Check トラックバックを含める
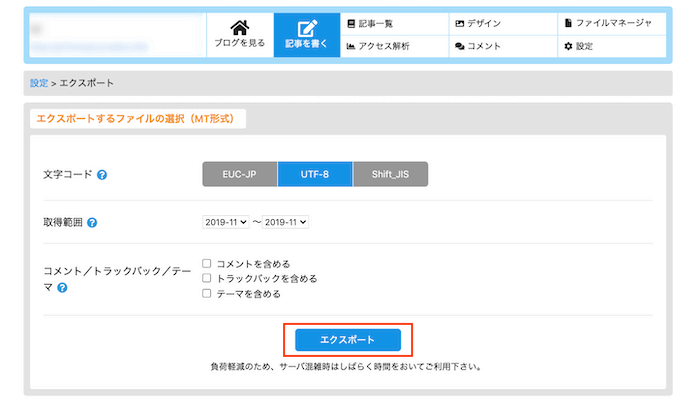700x408 pixels. point(206,278)
